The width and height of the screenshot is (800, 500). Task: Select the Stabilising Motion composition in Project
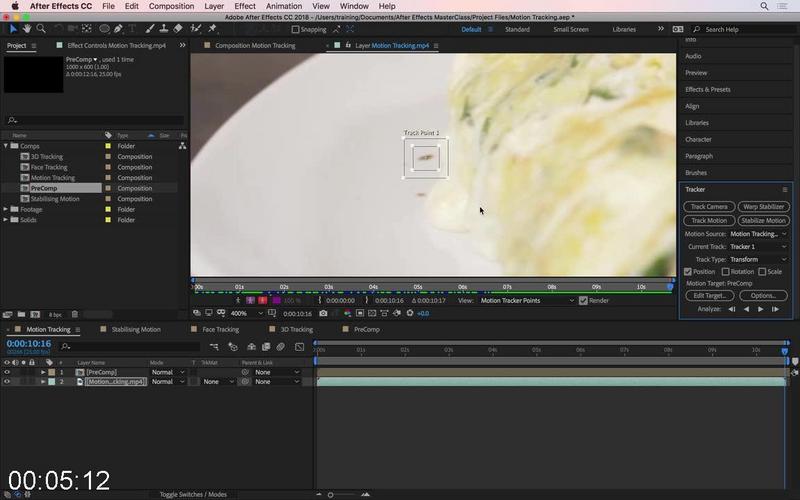click(x=55, y=199)
